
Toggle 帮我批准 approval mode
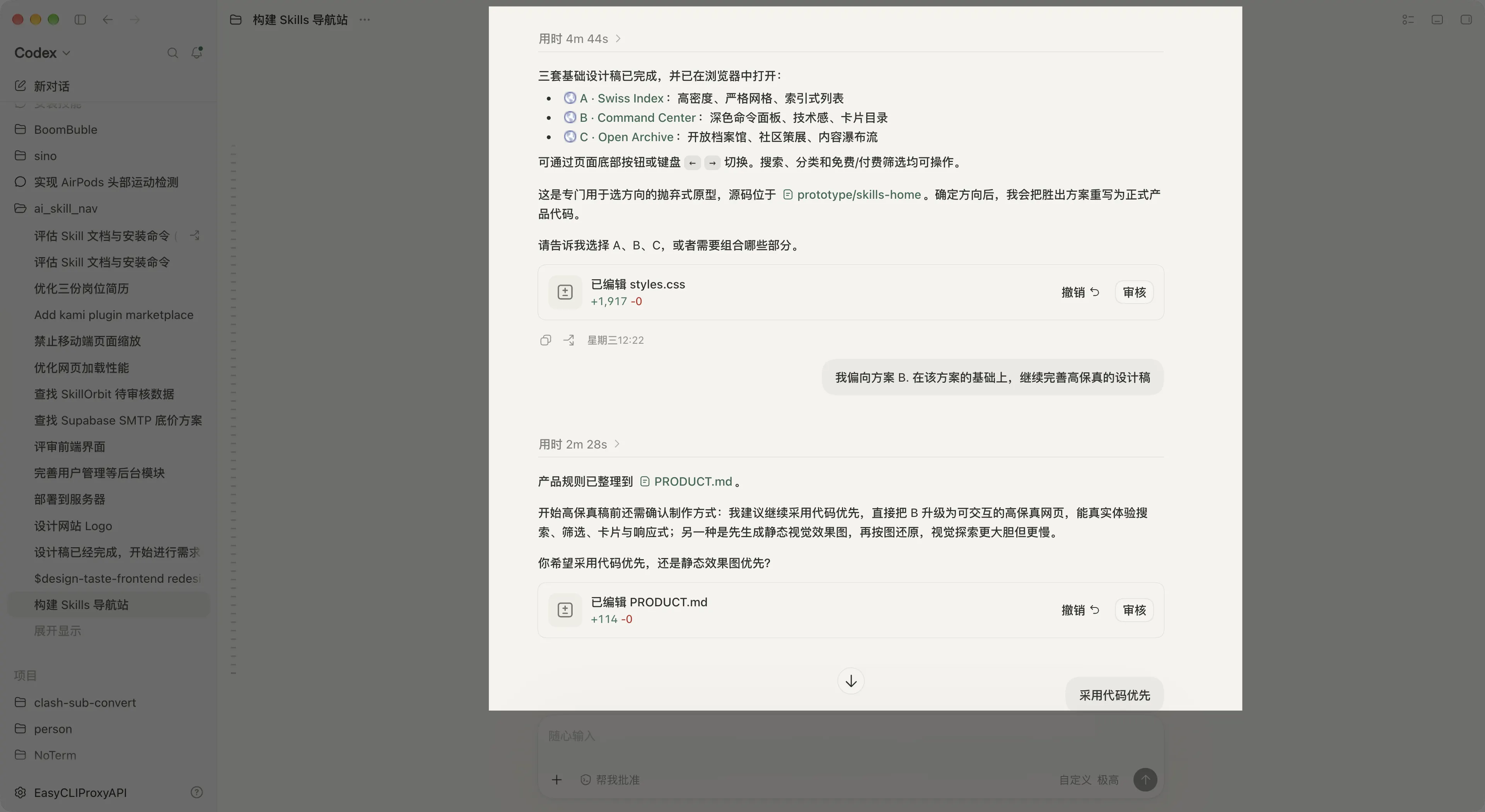click(x=610, y=780)
